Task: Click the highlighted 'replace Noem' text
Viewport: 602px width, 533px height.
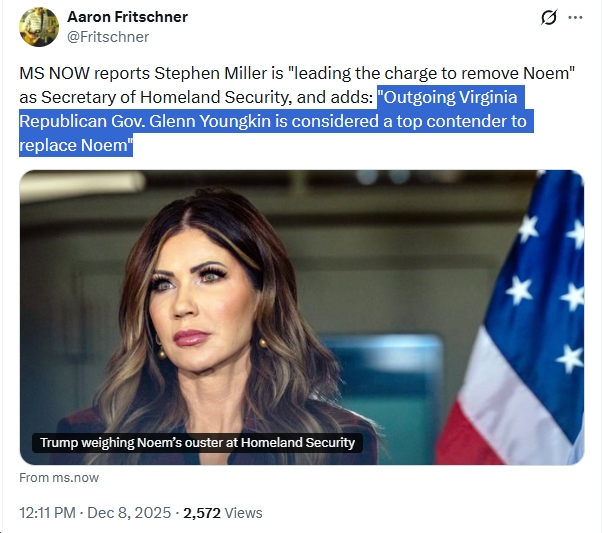Action: pos(76,145)
